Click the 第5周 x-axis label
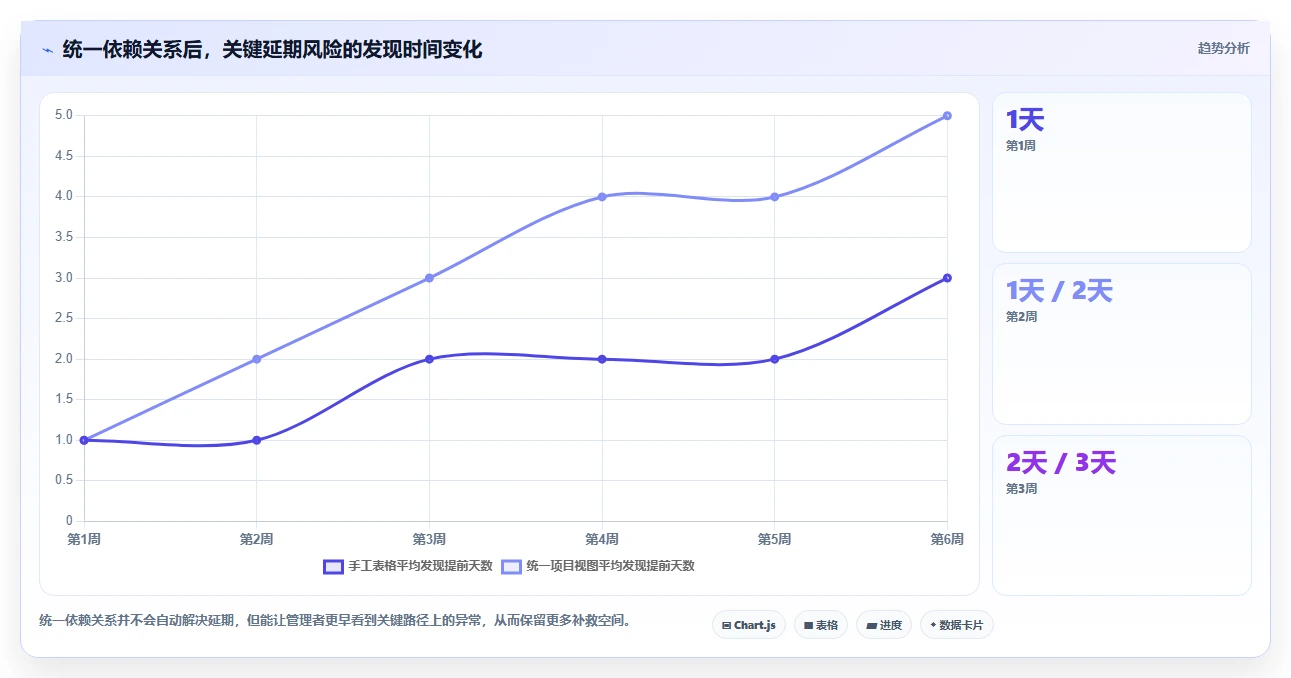This screenshot has width=1291, height=678. (x=774, y=540)
